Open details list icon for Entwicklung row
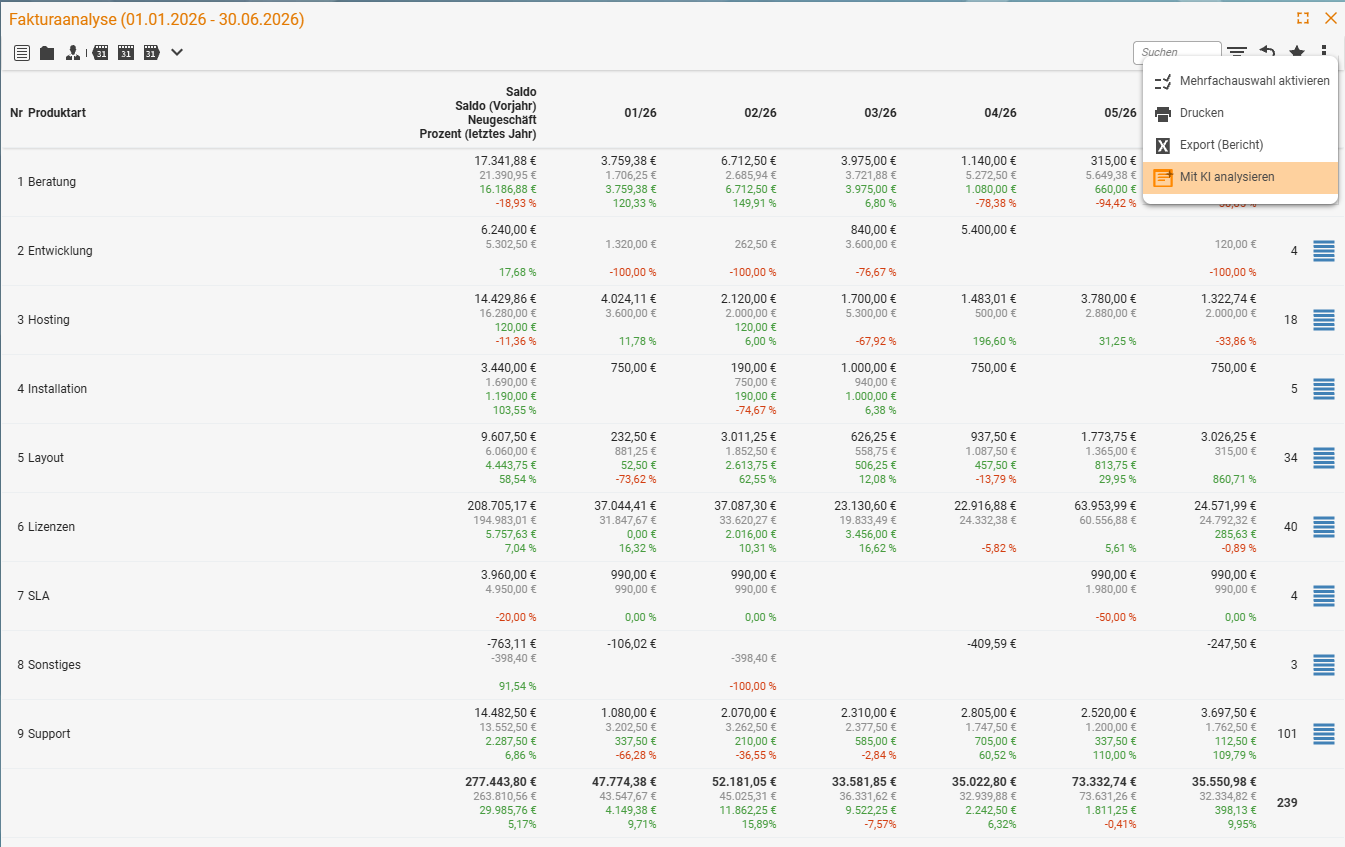The image size is (1345, 847). [1324, 251]
